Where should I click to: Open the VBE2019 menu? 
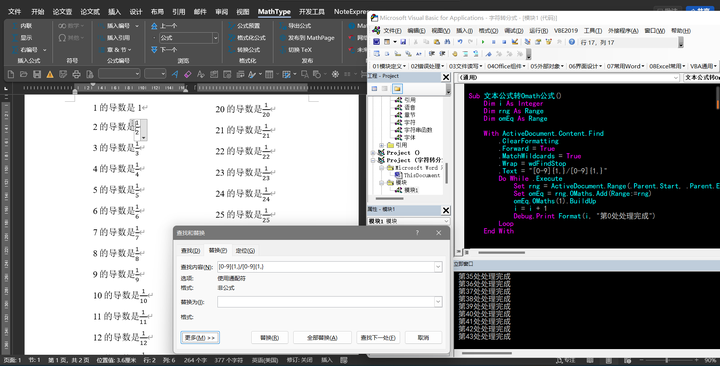point(566,31)
